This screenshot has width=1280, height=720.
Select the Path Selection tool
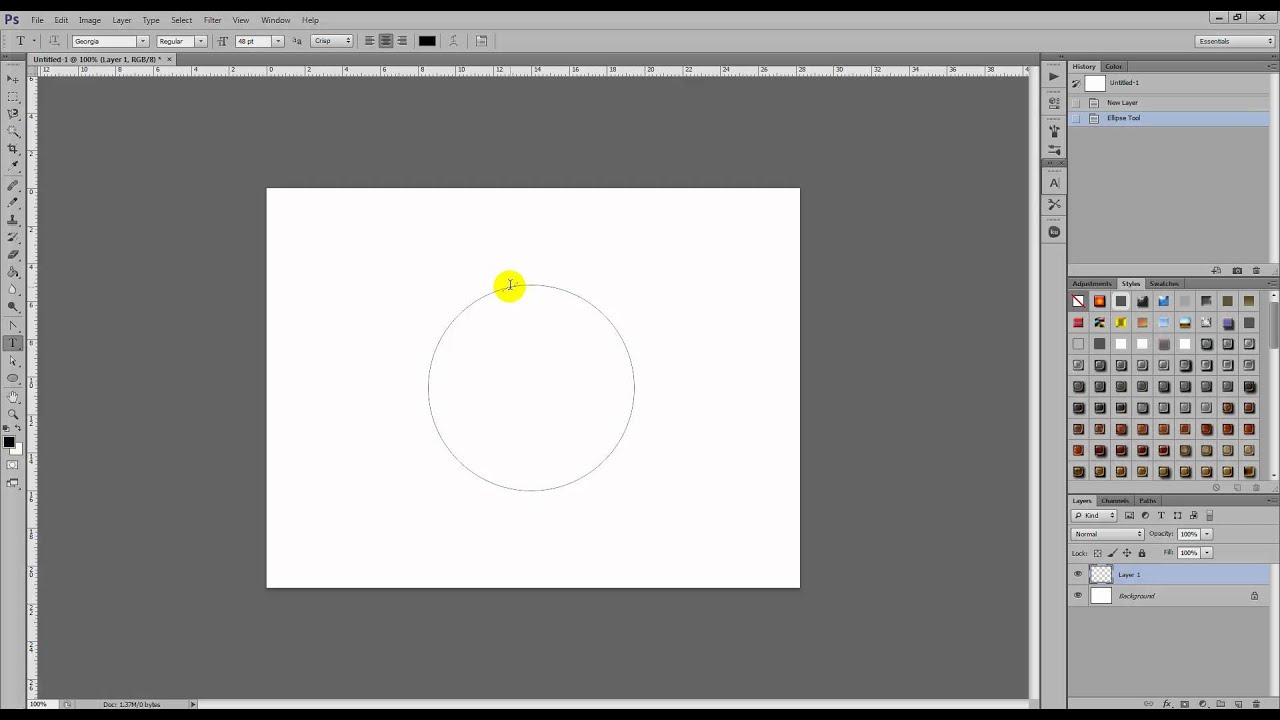pyautogui.click(x=13, y=360)
